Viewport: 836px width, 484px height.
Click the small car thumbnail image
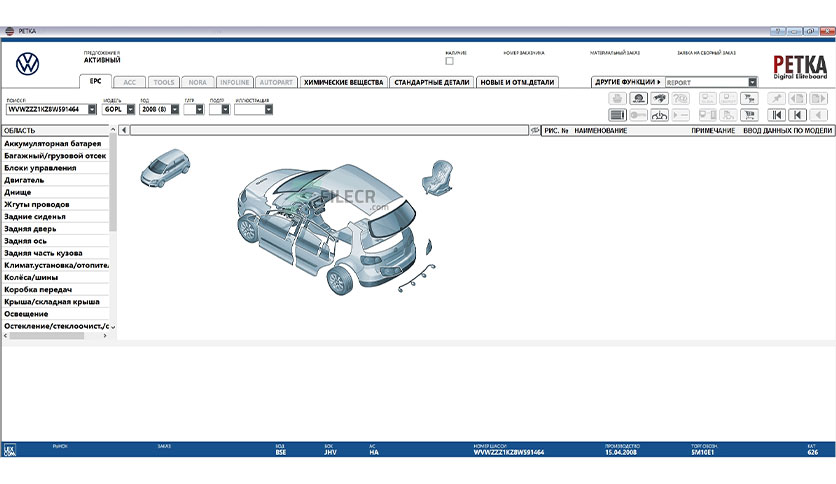(164, 165)
